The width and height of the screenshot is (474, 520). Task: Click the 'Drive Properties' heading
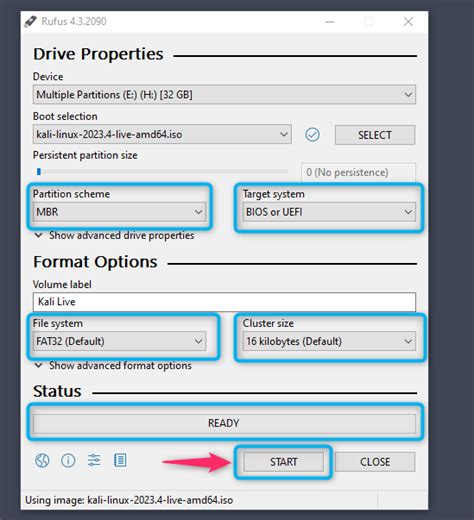(x=98, y=54)
